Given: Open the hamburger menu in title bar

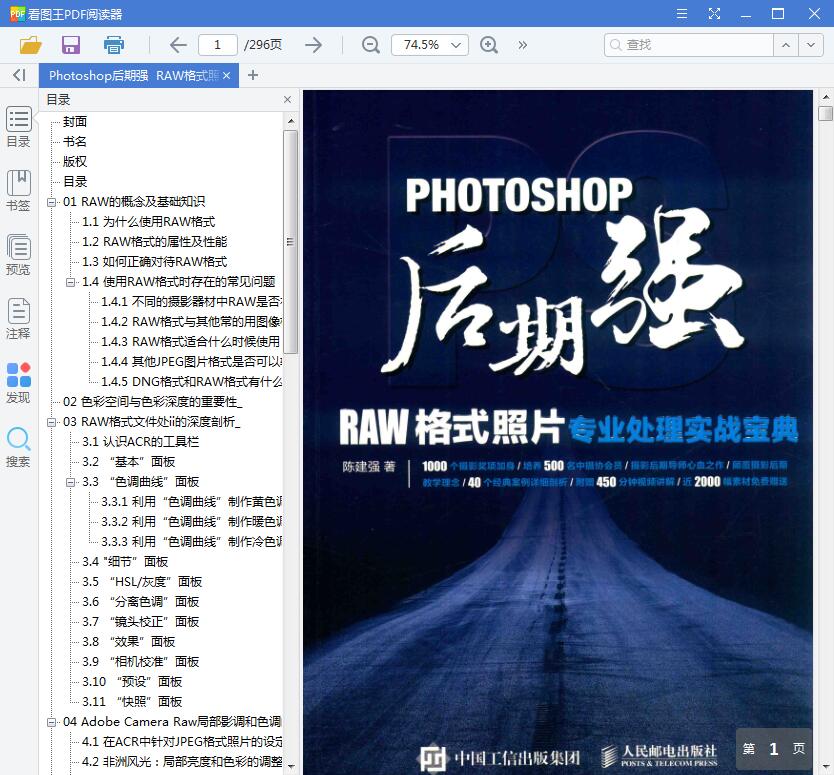Looking at the screenshot, I should point(681,14).
